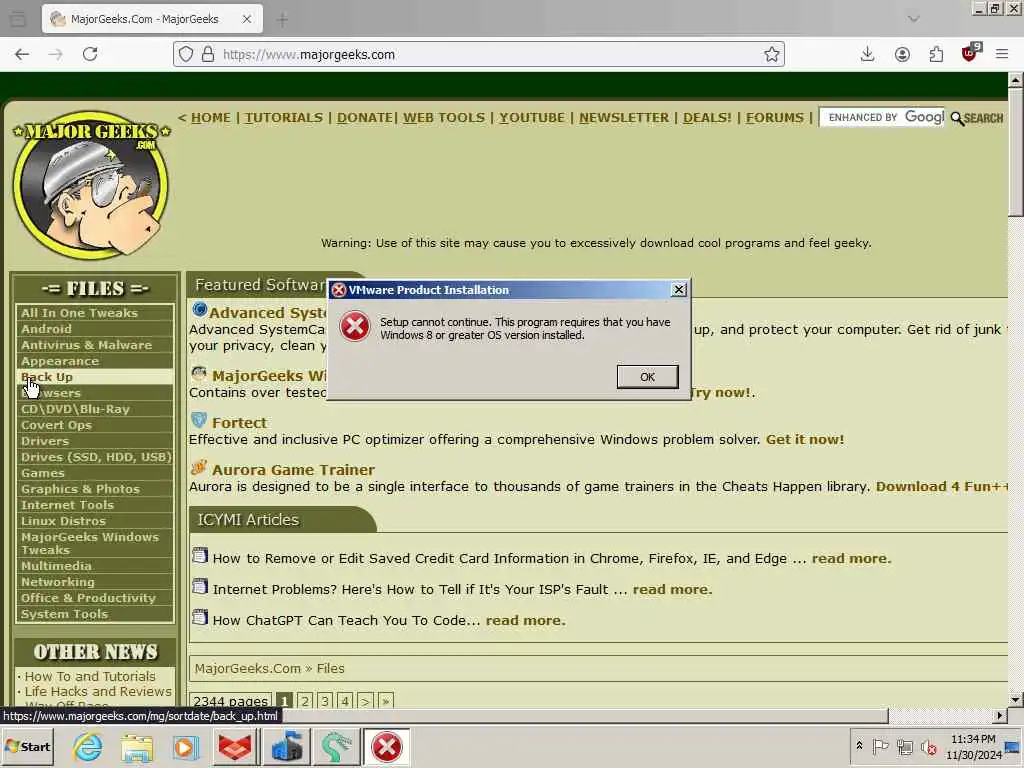Image resolution: width=1024 pixels, height=768 pixels.
Task: Open the FORUMS navigation link
Action: [775, 118]
